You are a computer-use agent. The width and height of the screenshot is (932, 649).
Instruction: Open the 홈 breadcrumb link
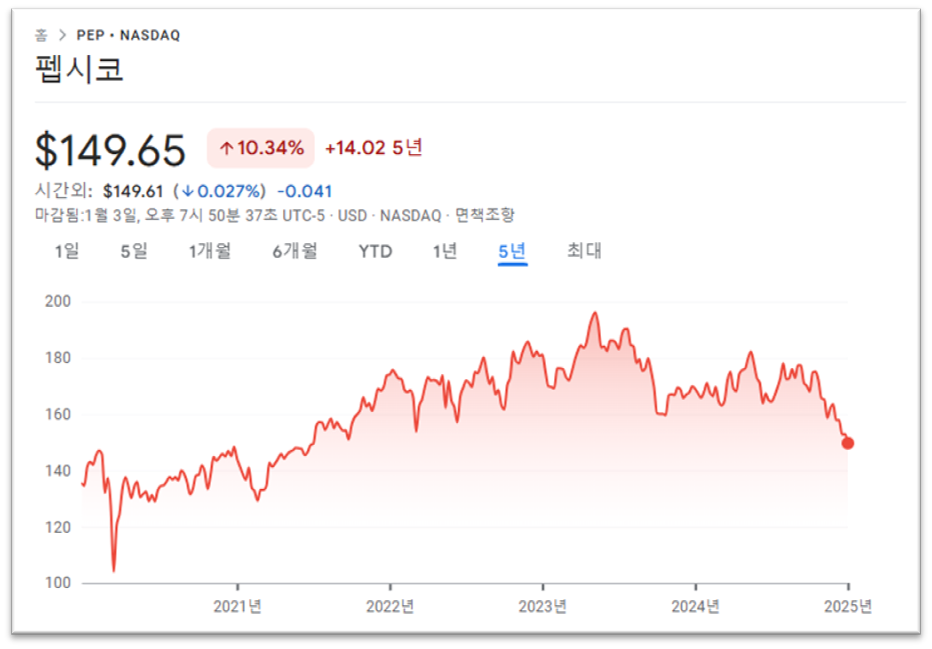pyautogui.click(x=40, y=35)
